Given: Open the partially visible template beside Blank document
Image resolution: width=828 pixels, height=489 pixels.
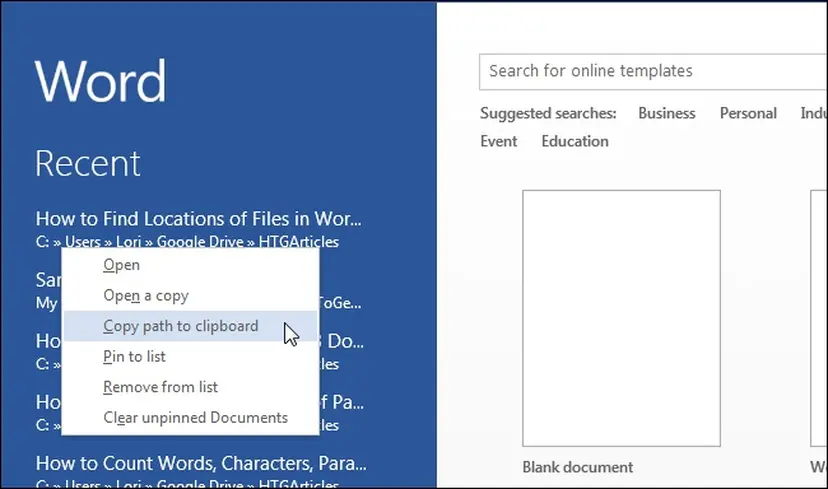Looking at the screenshot, I should tap(819, 318).
